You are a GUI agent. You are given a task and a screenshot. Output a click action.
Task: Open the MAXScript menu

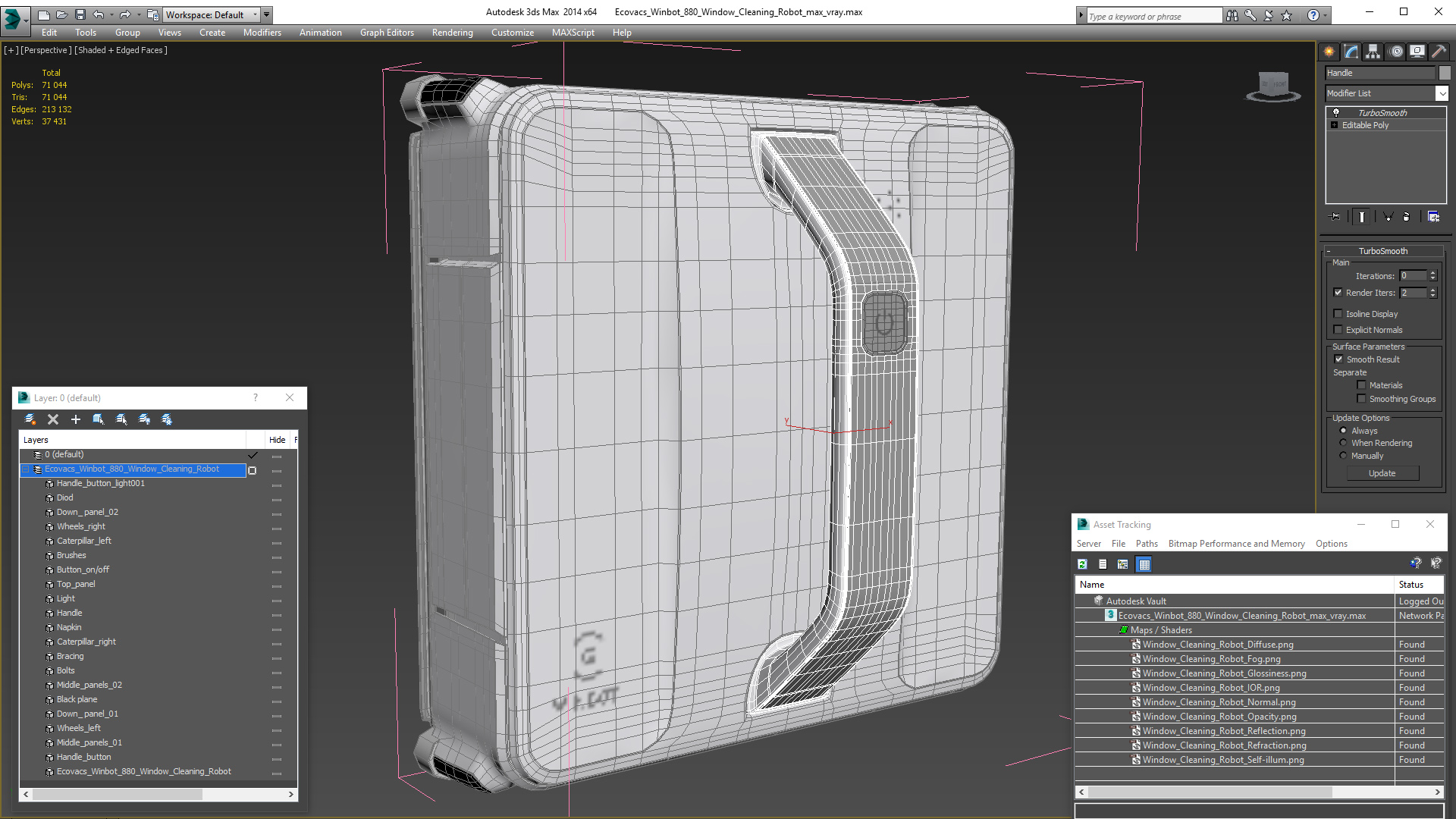tap(573, 33)
